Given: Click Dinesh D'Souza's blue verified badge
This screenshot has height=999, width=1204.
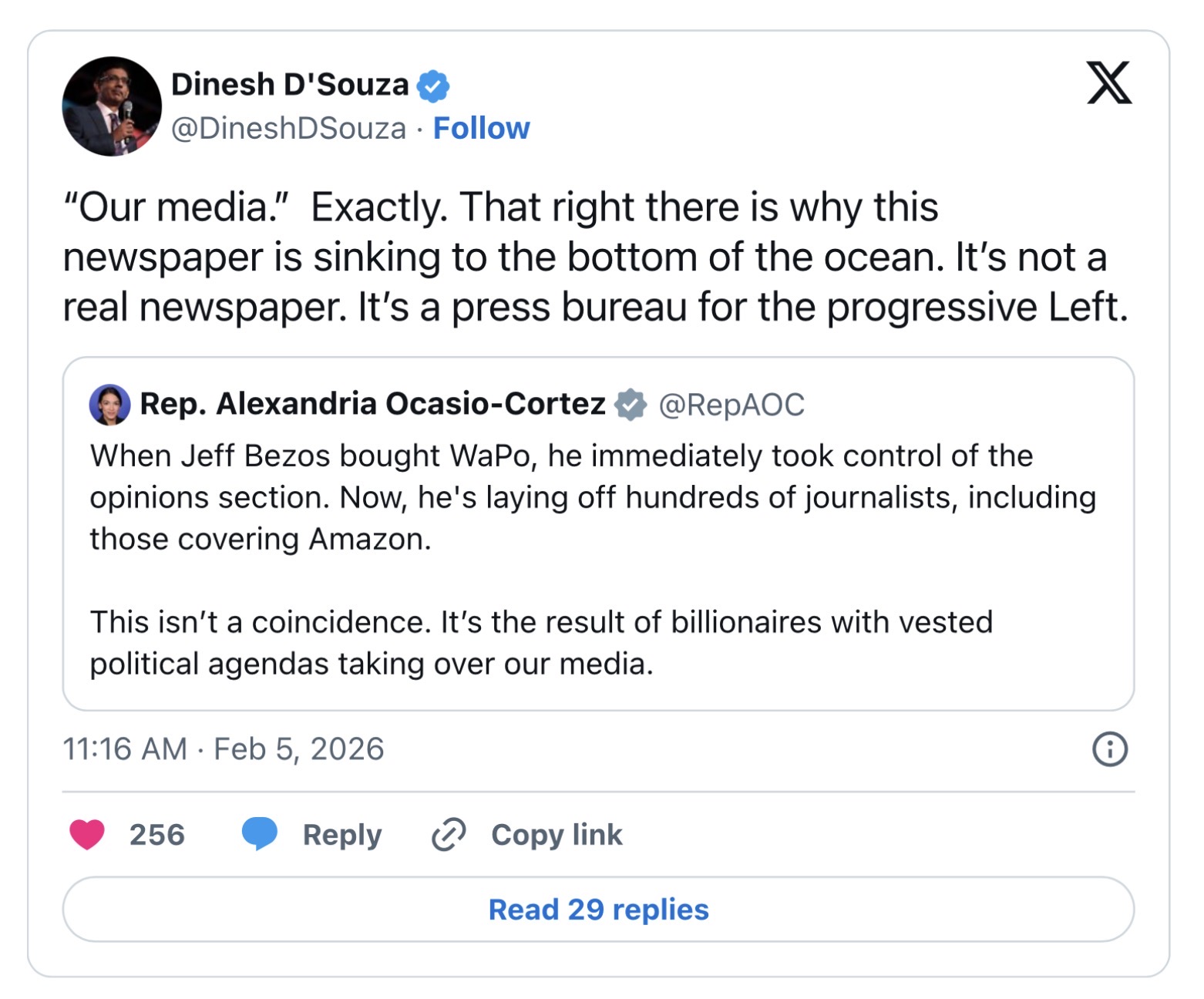Looking at the screenshot, I should pos(433,86).
